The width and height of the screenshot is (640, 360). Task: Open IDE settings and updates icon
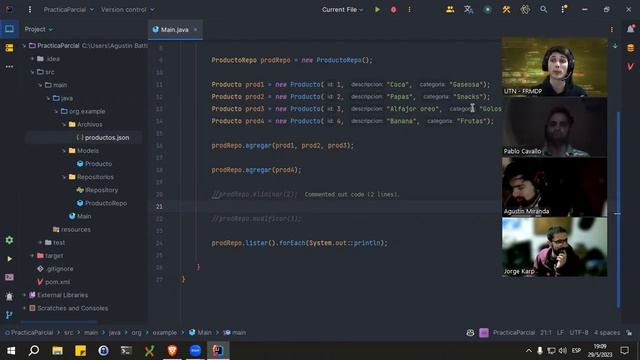pyautogui.click(x=564, y=9)
